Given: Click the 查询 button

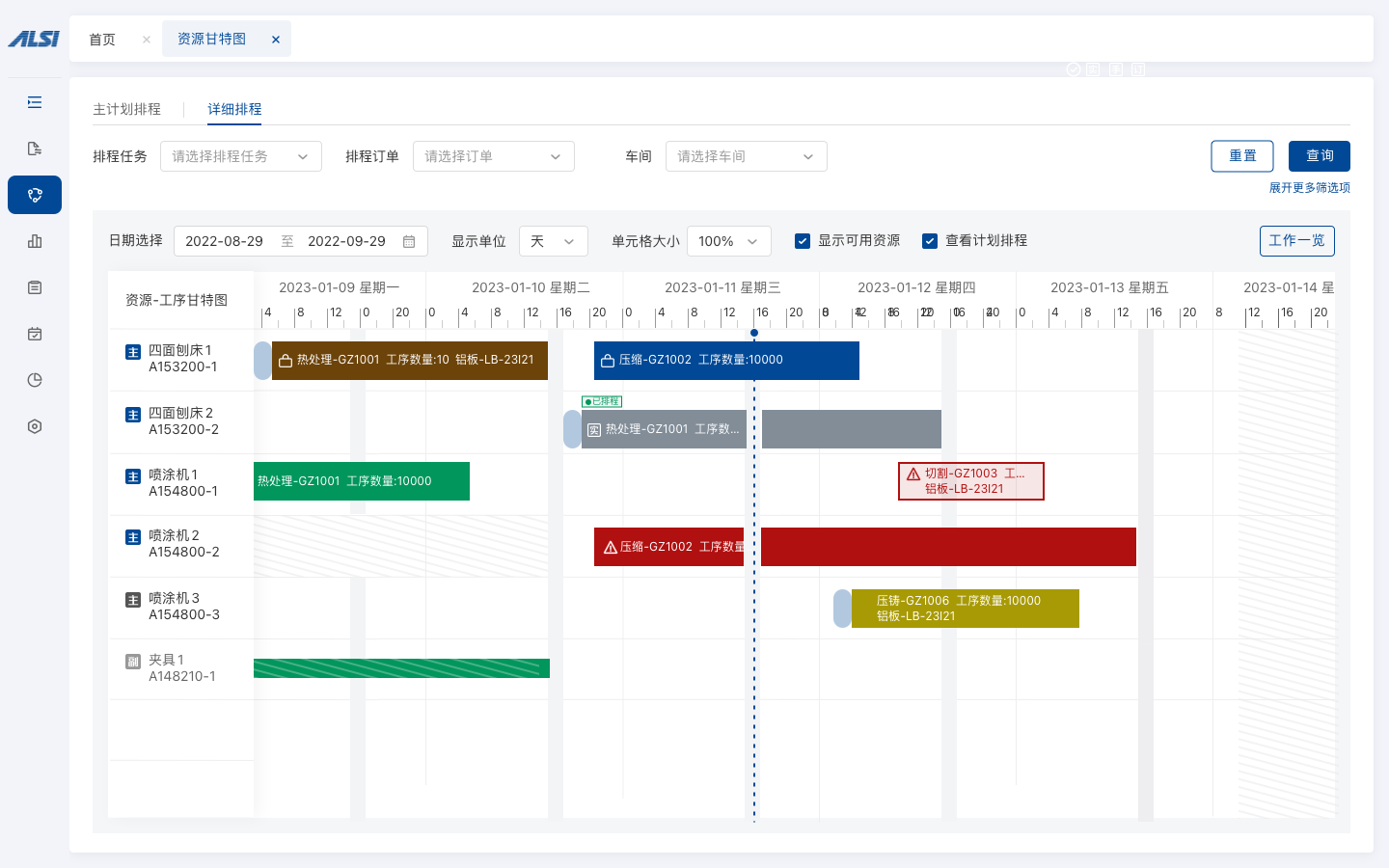Looking at the screenshot, I should [1320, 156].
